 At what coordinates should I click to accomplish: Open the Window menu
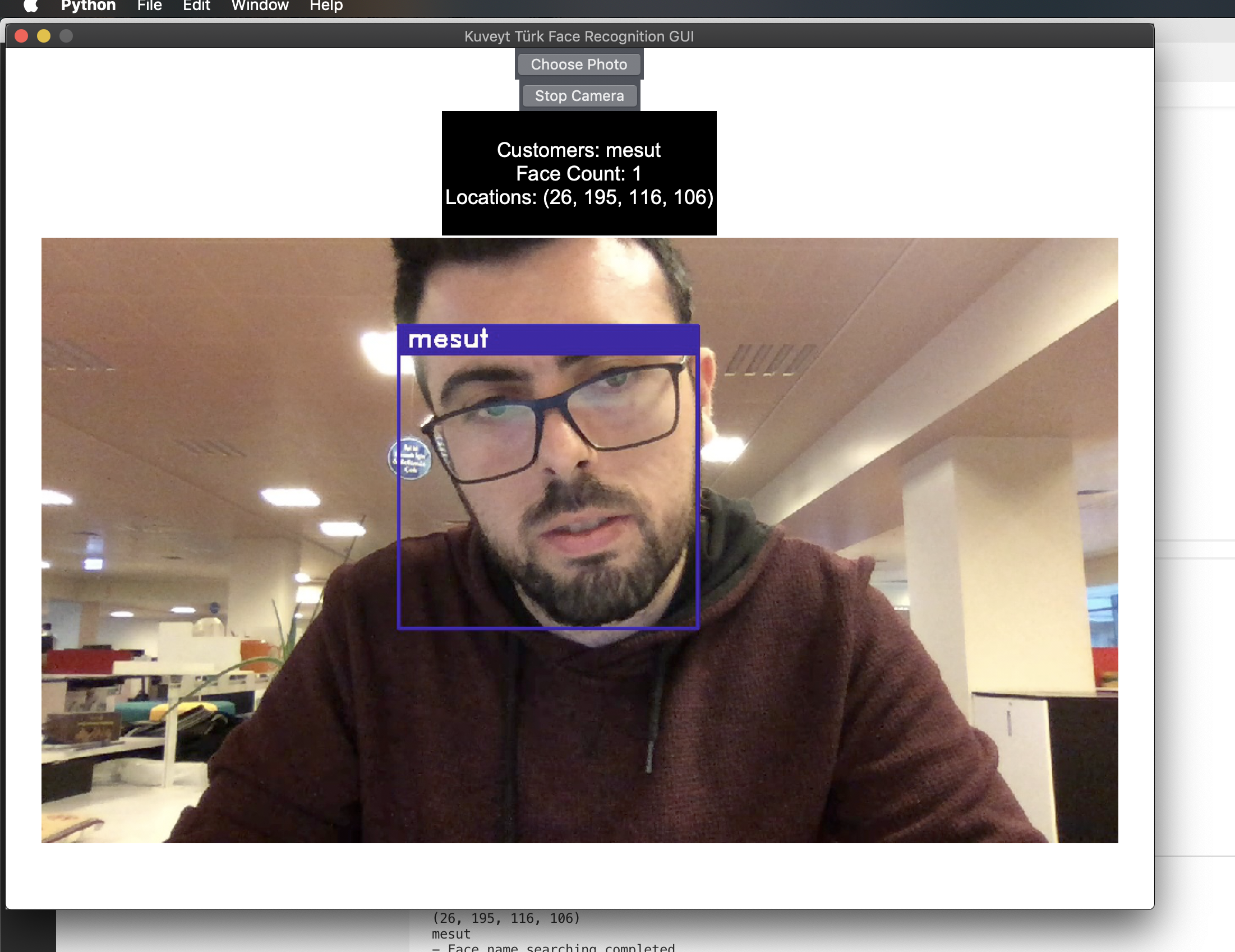pyautogui.click(x=260, y=6)
